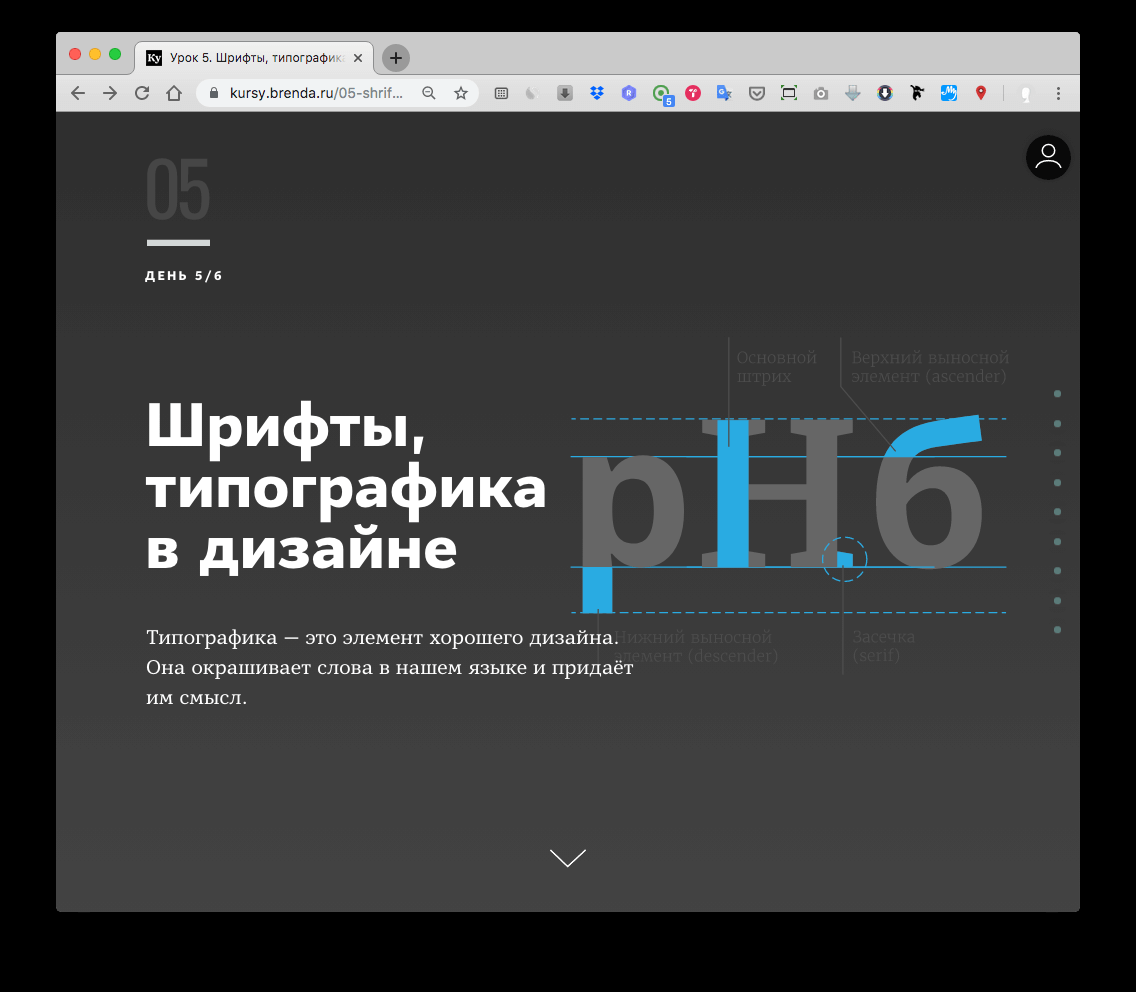The image size is (1136, 992).
Task: Close the Урок 5 tab
Action: click(358, 58)
